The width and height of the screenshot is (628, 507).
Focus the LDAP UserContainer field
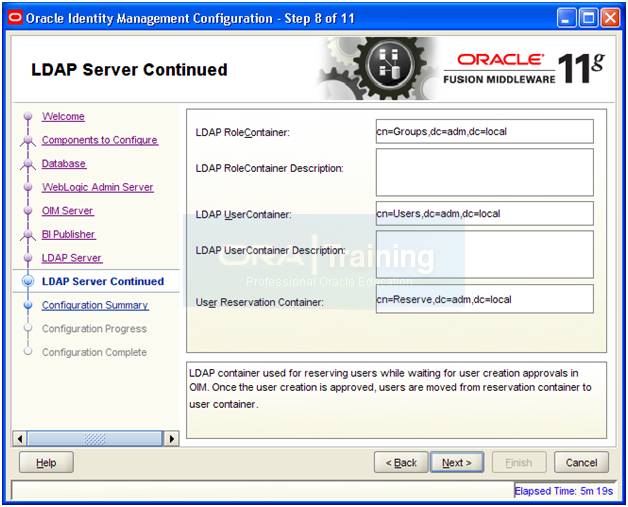point(485,213)
